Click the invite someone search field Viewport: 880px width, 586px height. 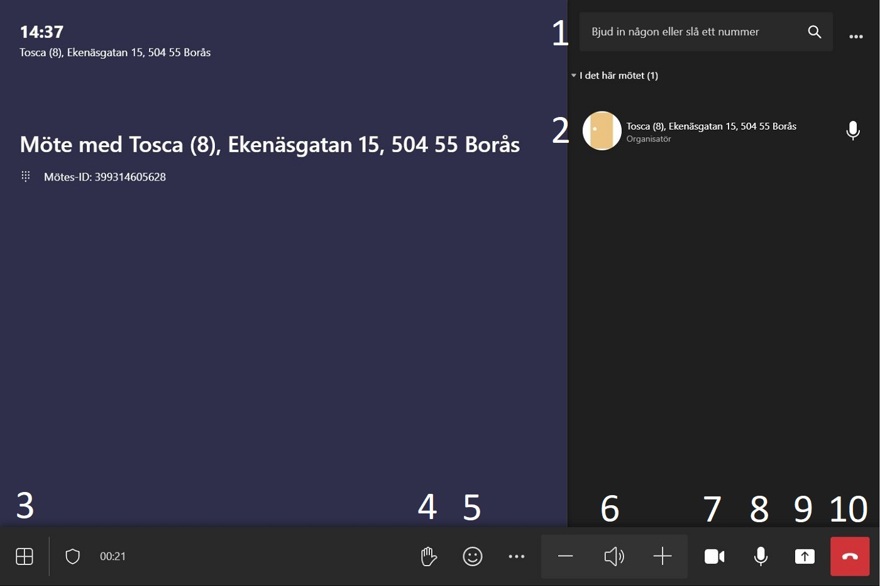pyautogui.click(x=690, y=32)
